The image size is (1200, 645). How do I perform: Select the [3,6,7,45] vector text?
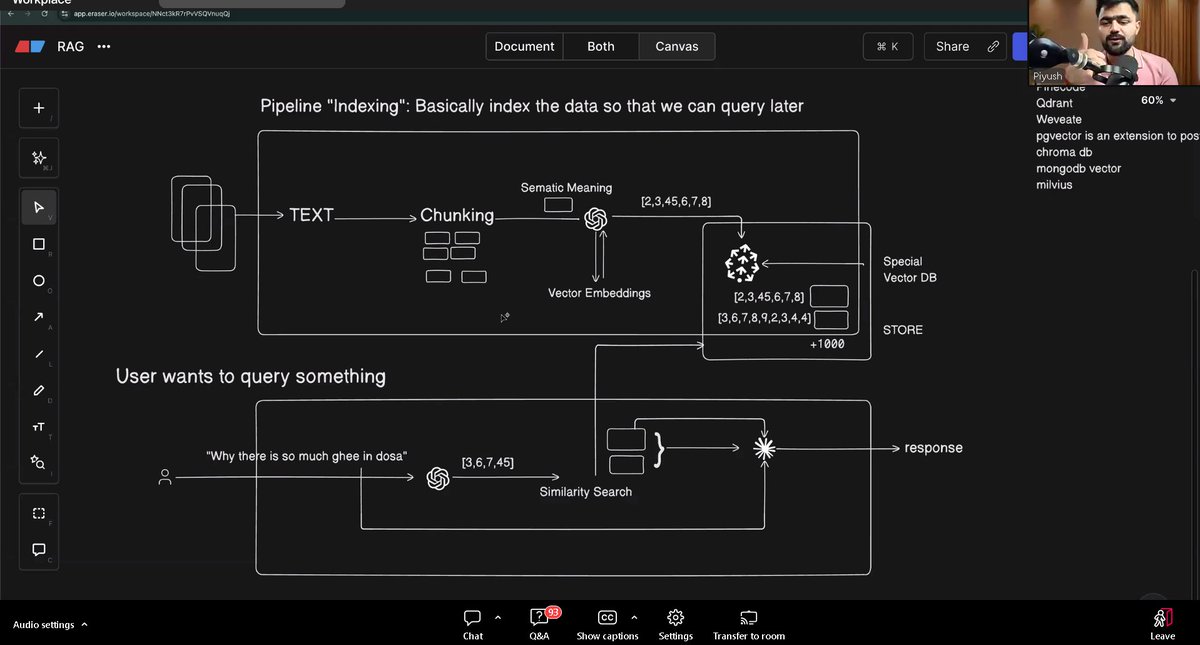coord(488,462)
